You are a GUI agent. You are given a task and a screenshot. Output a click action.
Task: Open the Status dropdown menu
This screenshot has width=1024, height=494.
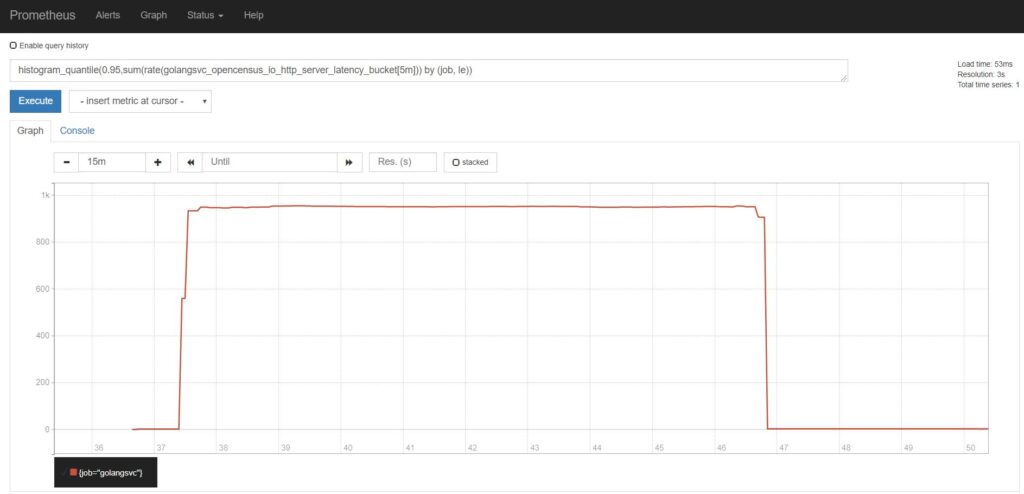[x=205, y=16]
